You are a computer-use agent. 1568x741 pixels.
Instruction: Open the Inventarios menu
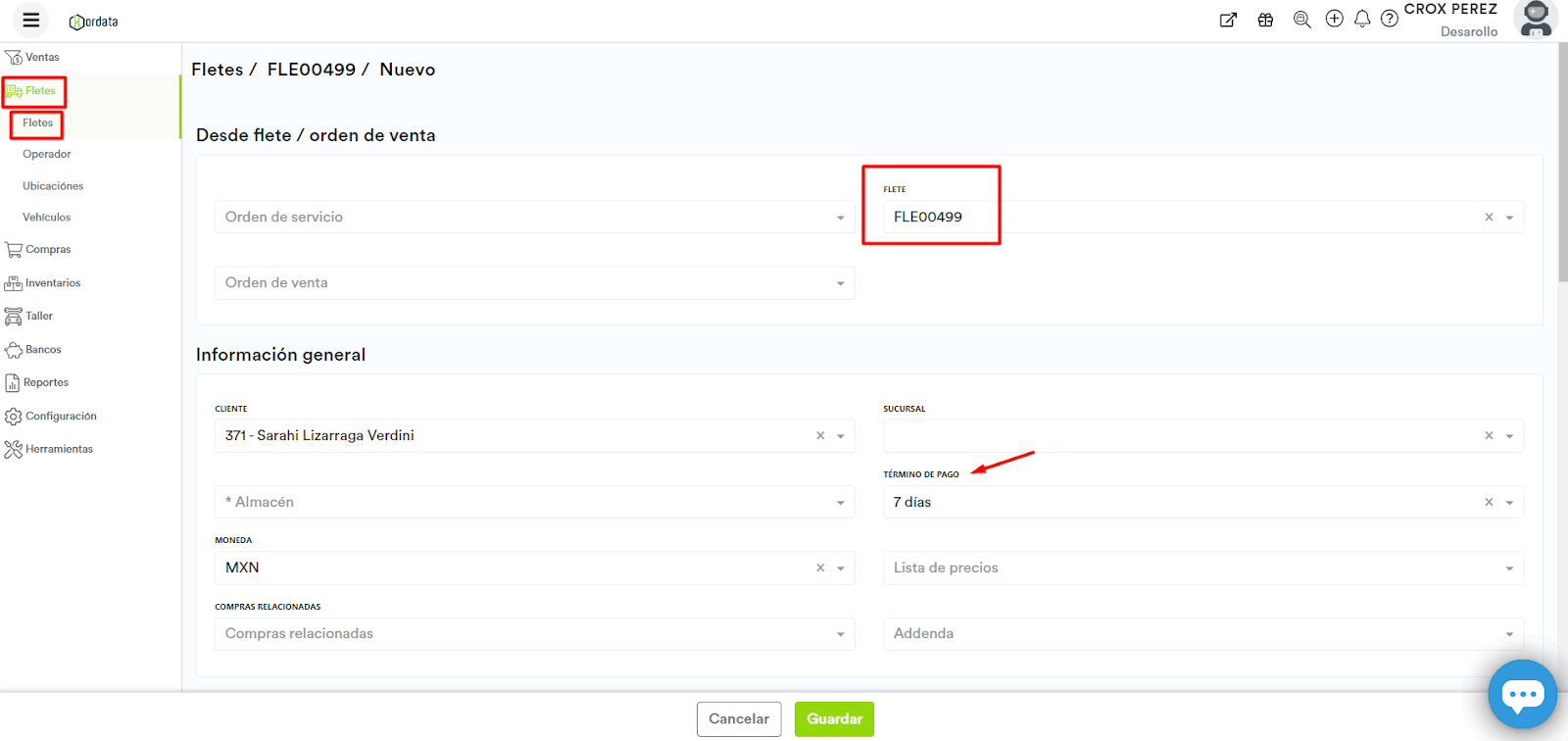click(x=53, y=283)
